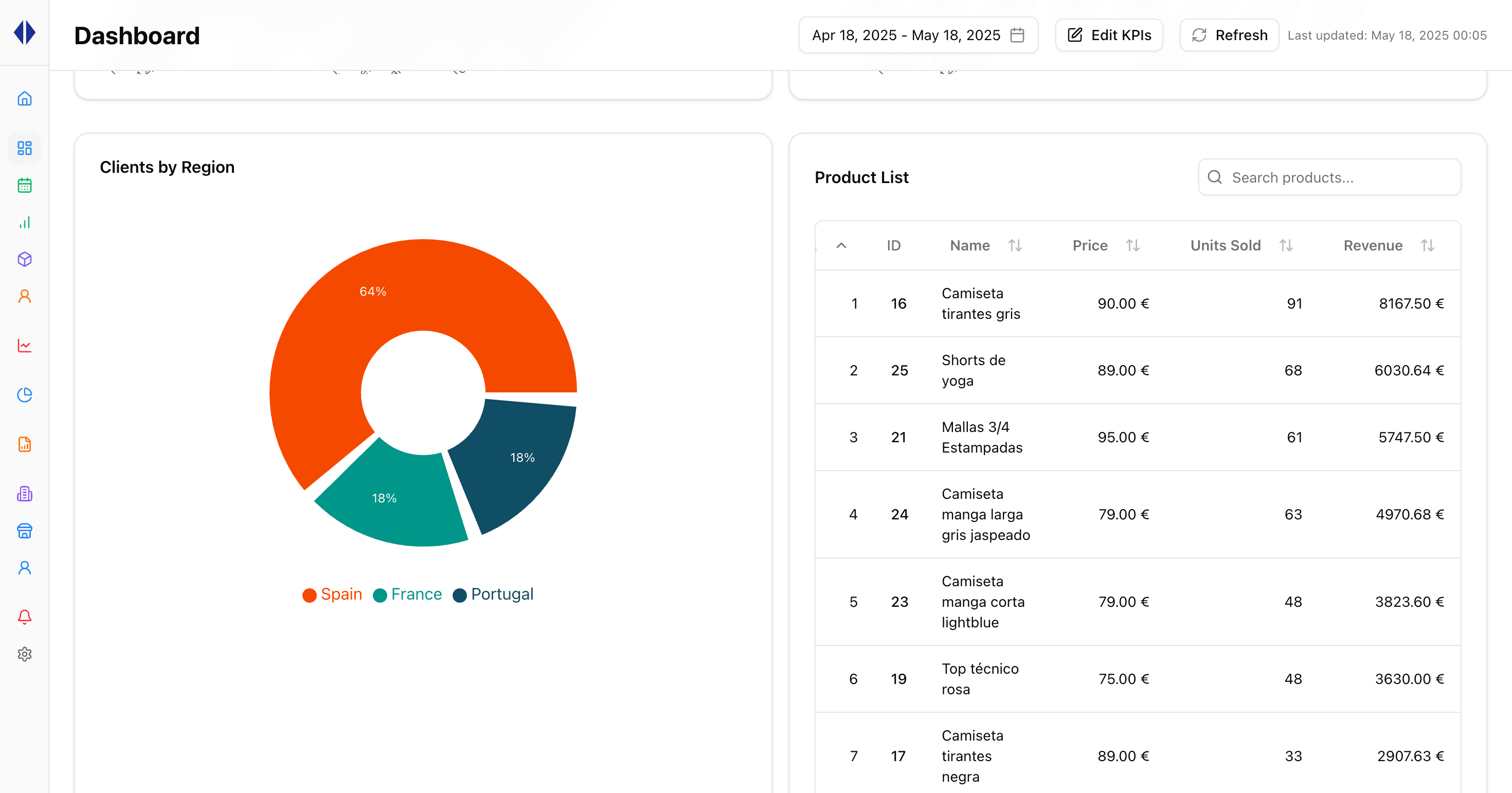Toggle the Spain legend item
1512x793 pixels.
(332, 594)
